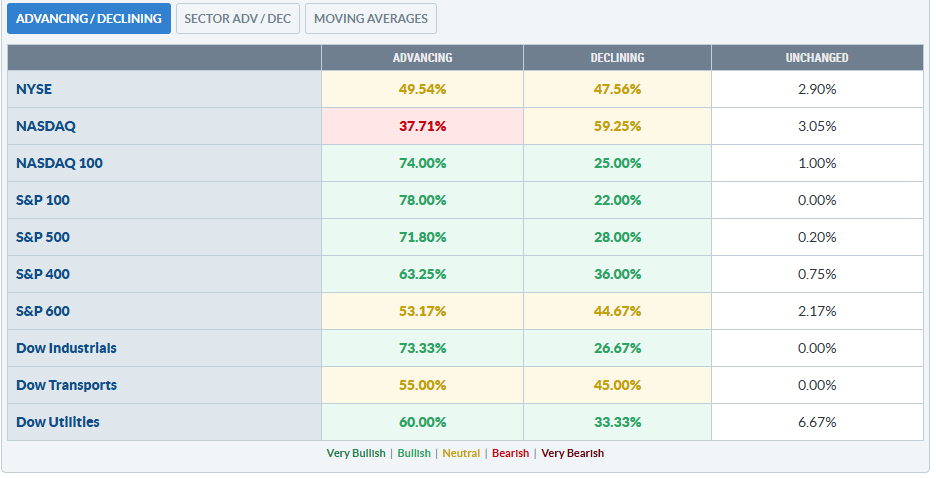Viewport: 936px width, 478px height.
Task: Select the Dow Transports link
Action: click(66, 385)
